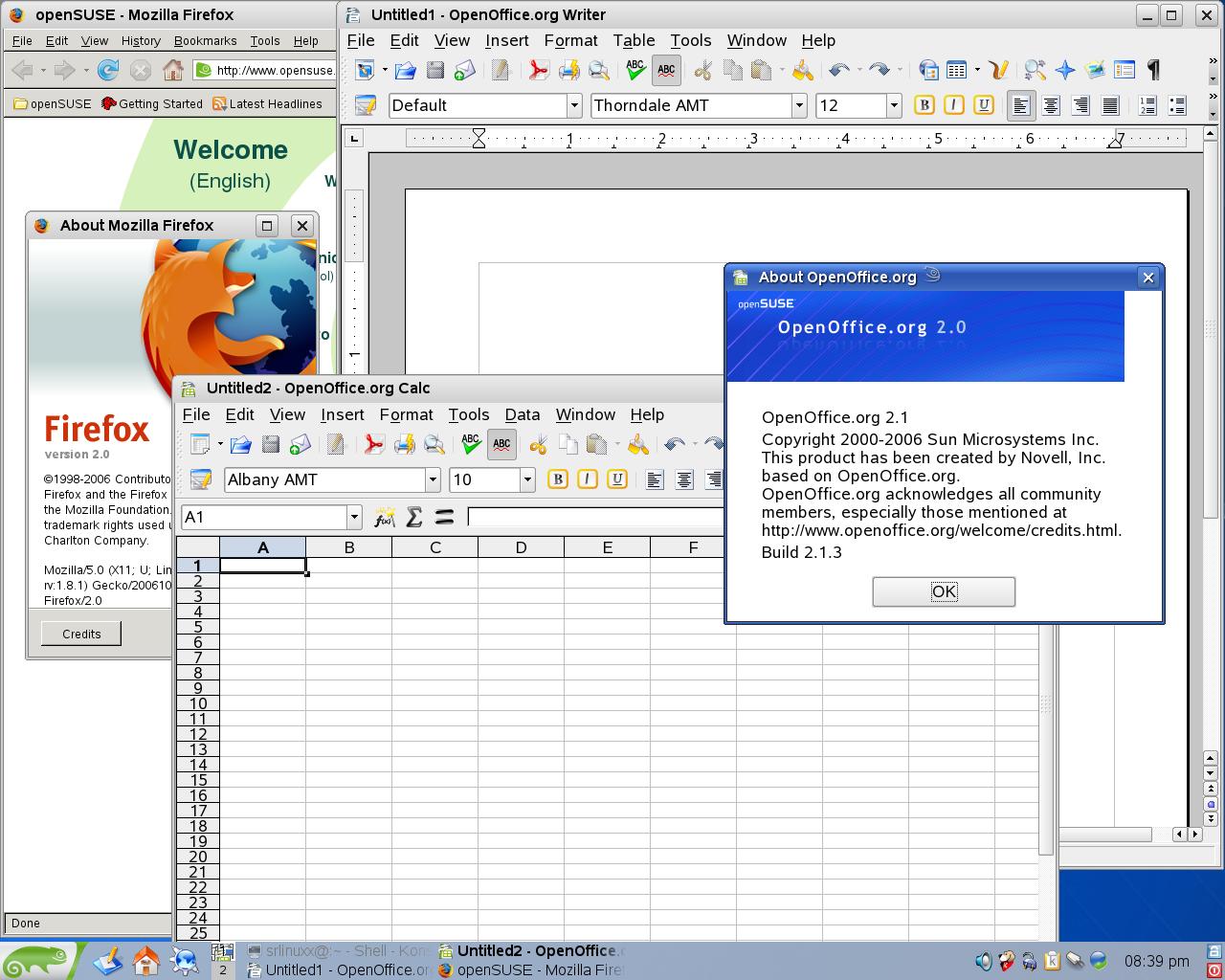Open Calc Data menu
Screen dimensions: 1225x980
click(x=523, y=414)
